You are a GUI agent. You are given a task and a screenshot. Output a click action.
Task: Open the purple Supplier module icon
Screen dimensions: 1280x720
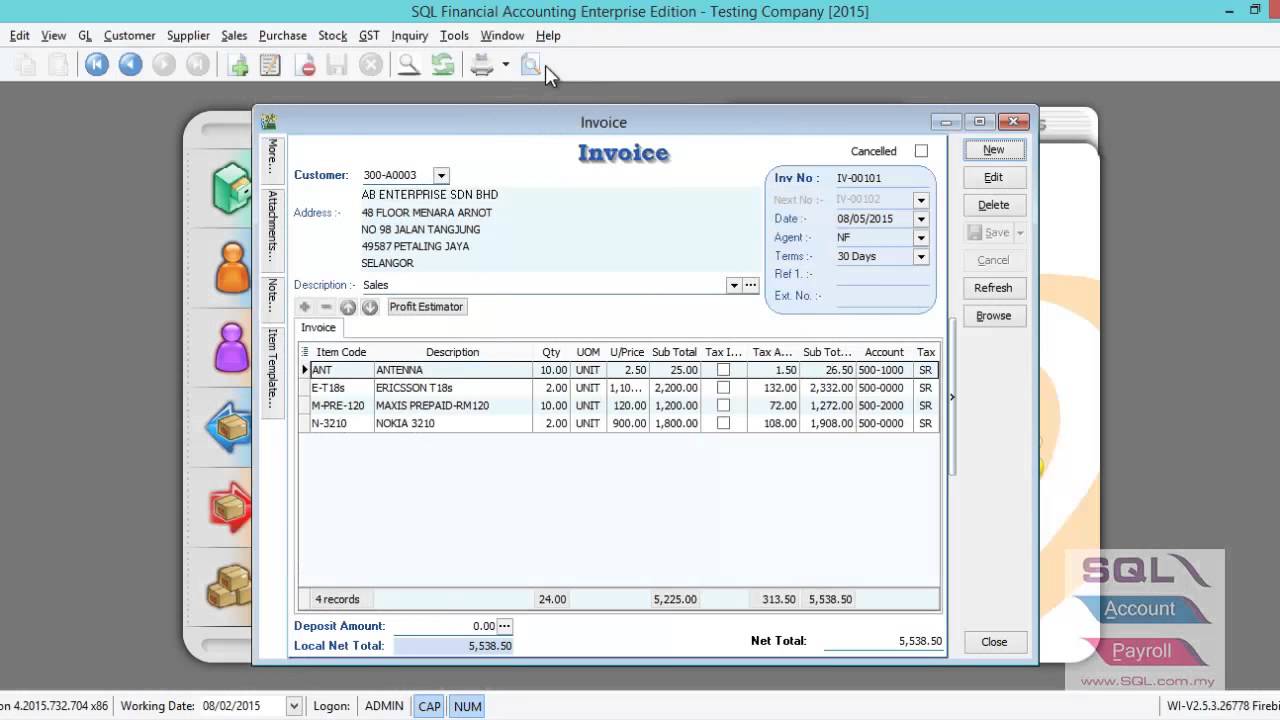pyautogui.click(x=232, y=348)
